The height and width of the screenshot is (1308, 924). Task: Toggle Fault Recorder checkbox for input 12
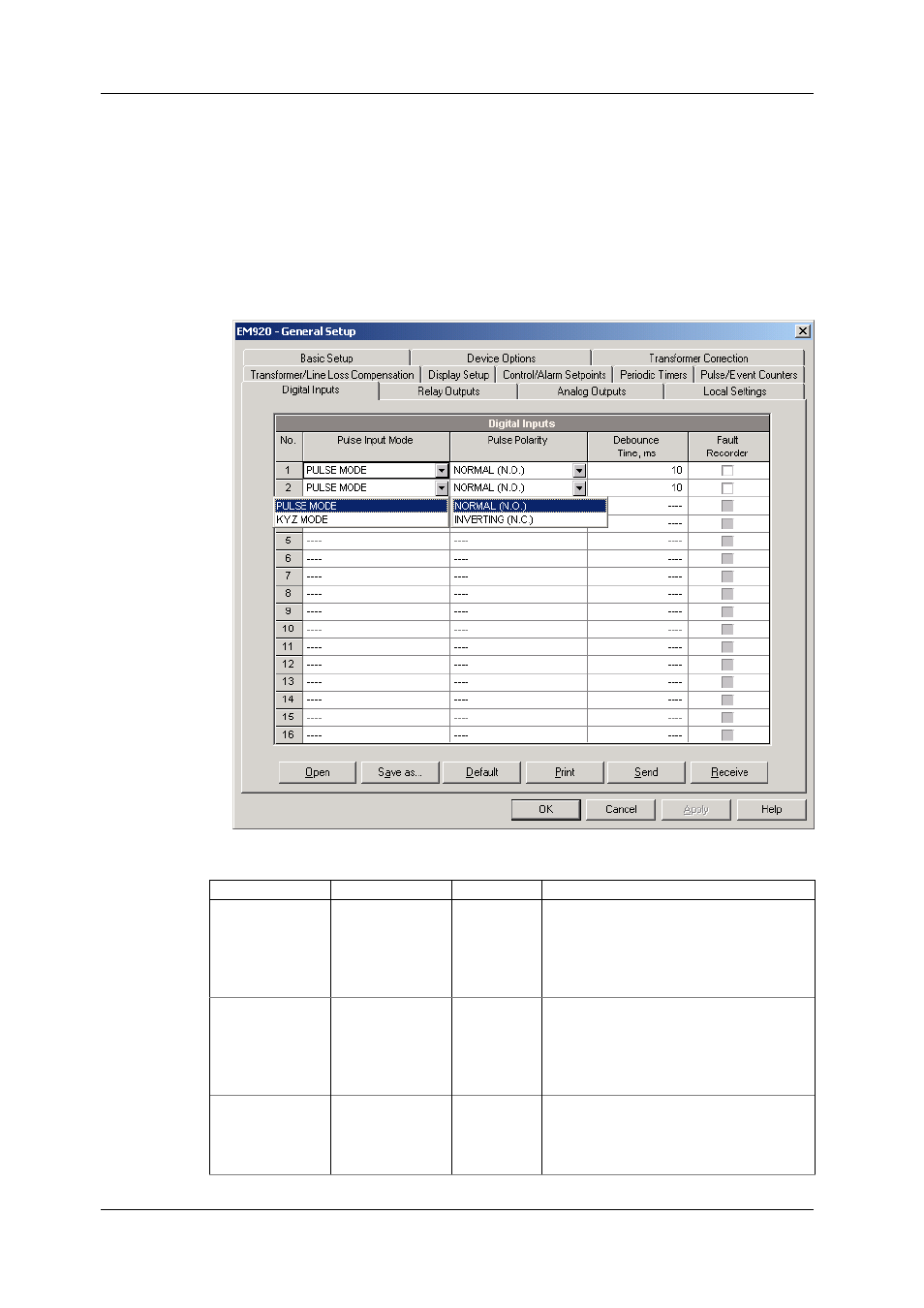[x=727, y=665]
